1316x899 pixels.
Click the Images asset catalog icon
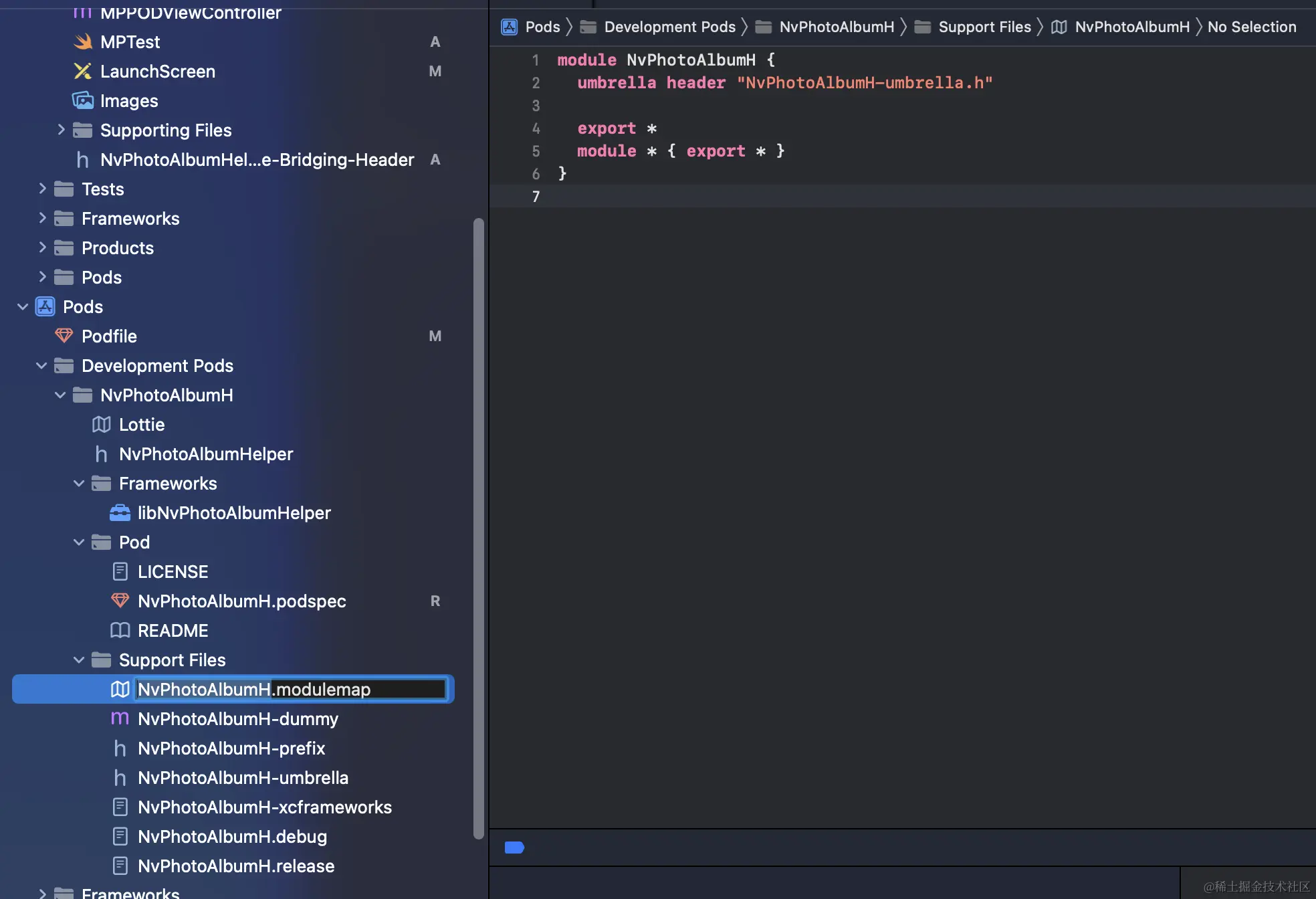click(83, 101)
